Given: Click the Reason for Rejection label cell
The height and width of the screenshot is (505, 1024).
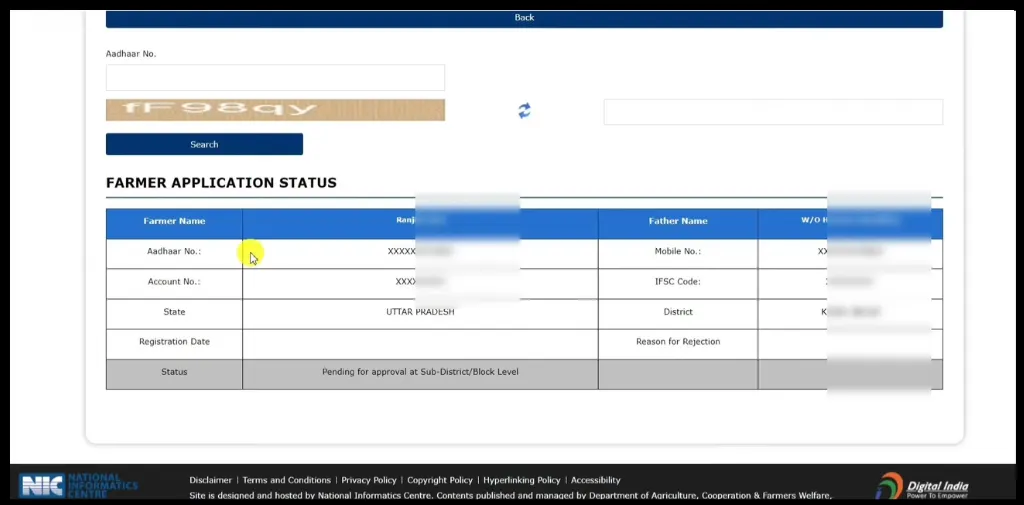Looking at the screenshot, I should pos(678,342).
